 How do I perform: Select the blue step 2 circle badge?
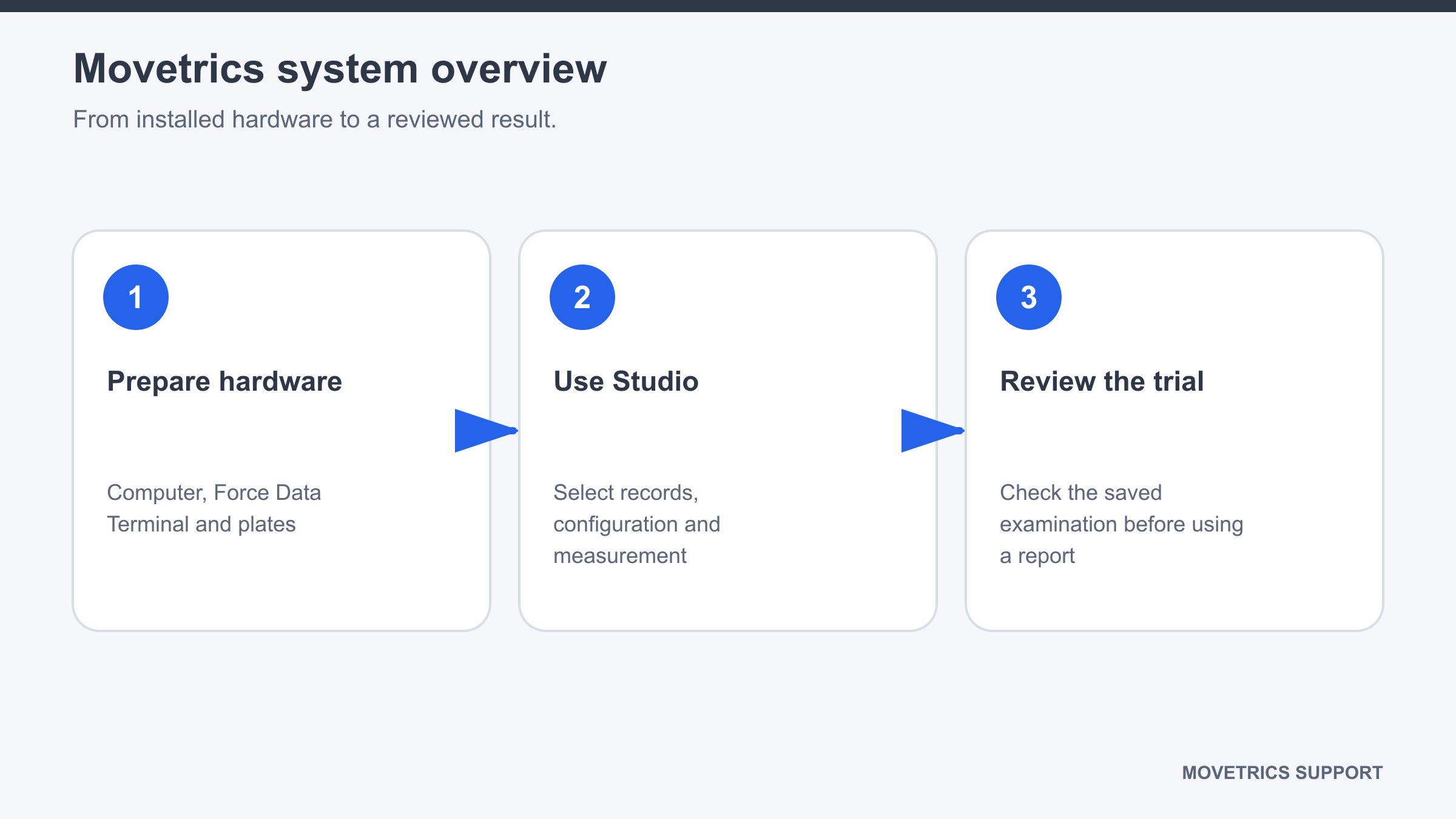pos(582,297)
